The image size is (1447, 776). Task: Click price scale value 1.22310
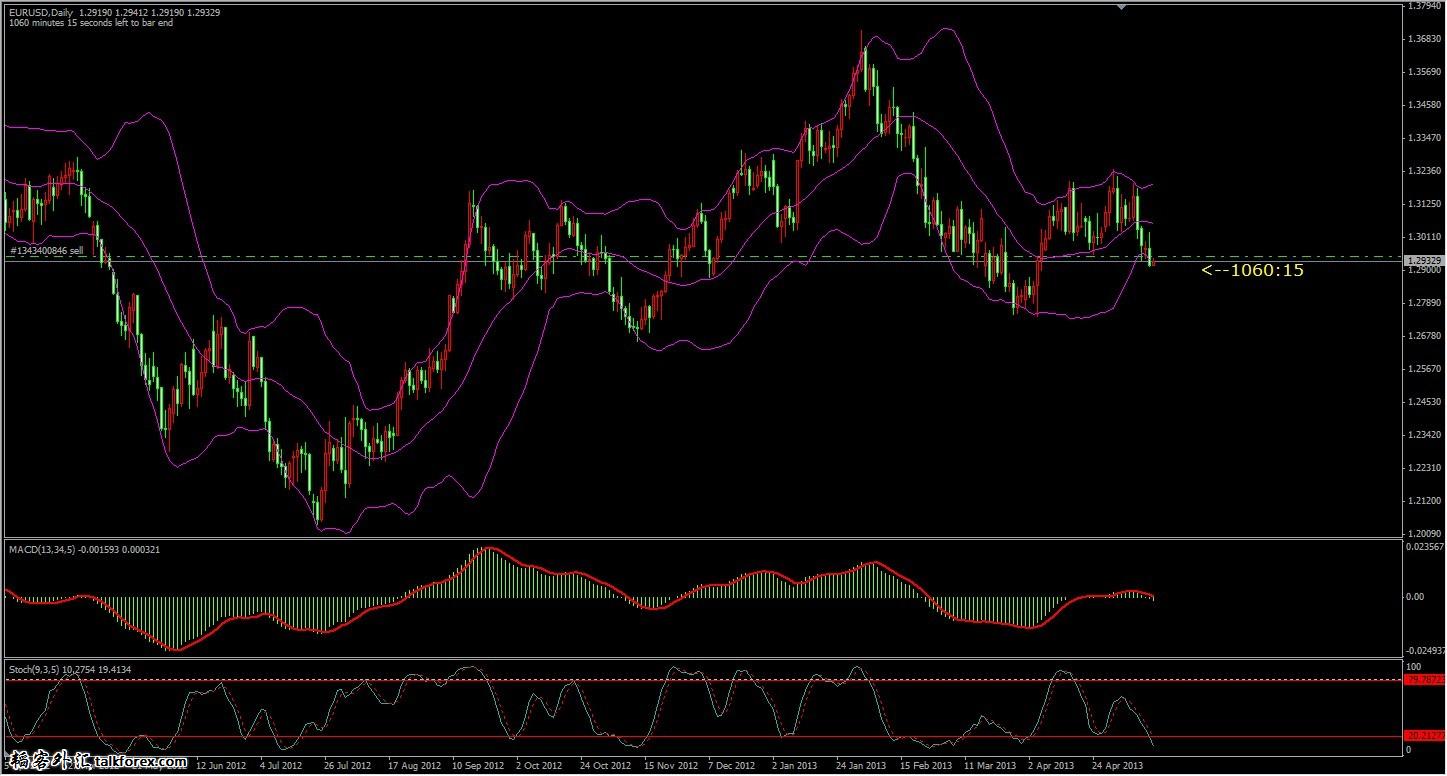[x=1423, y=468]
